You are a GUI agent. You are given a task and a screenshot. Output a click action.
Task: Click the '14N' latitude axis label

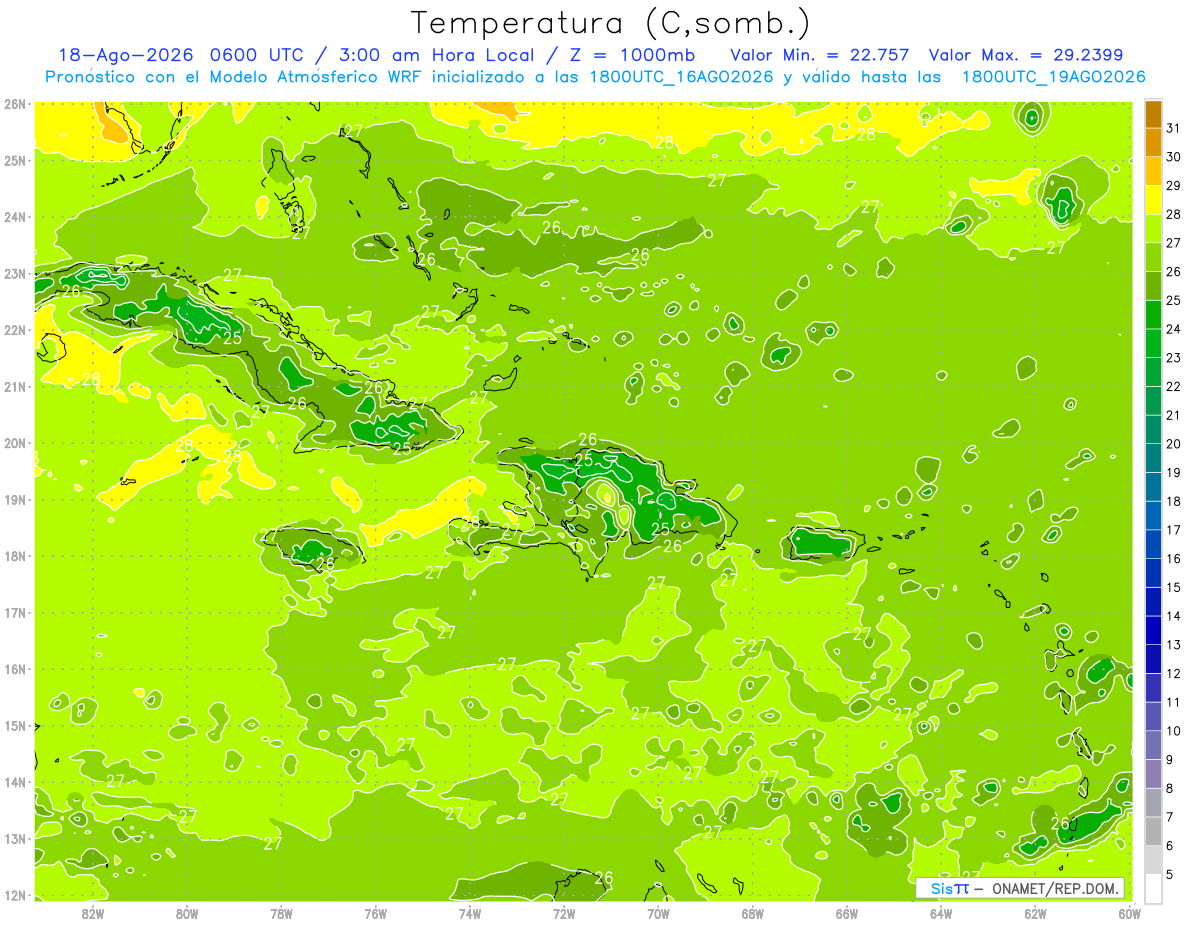(x=15, y=782)
